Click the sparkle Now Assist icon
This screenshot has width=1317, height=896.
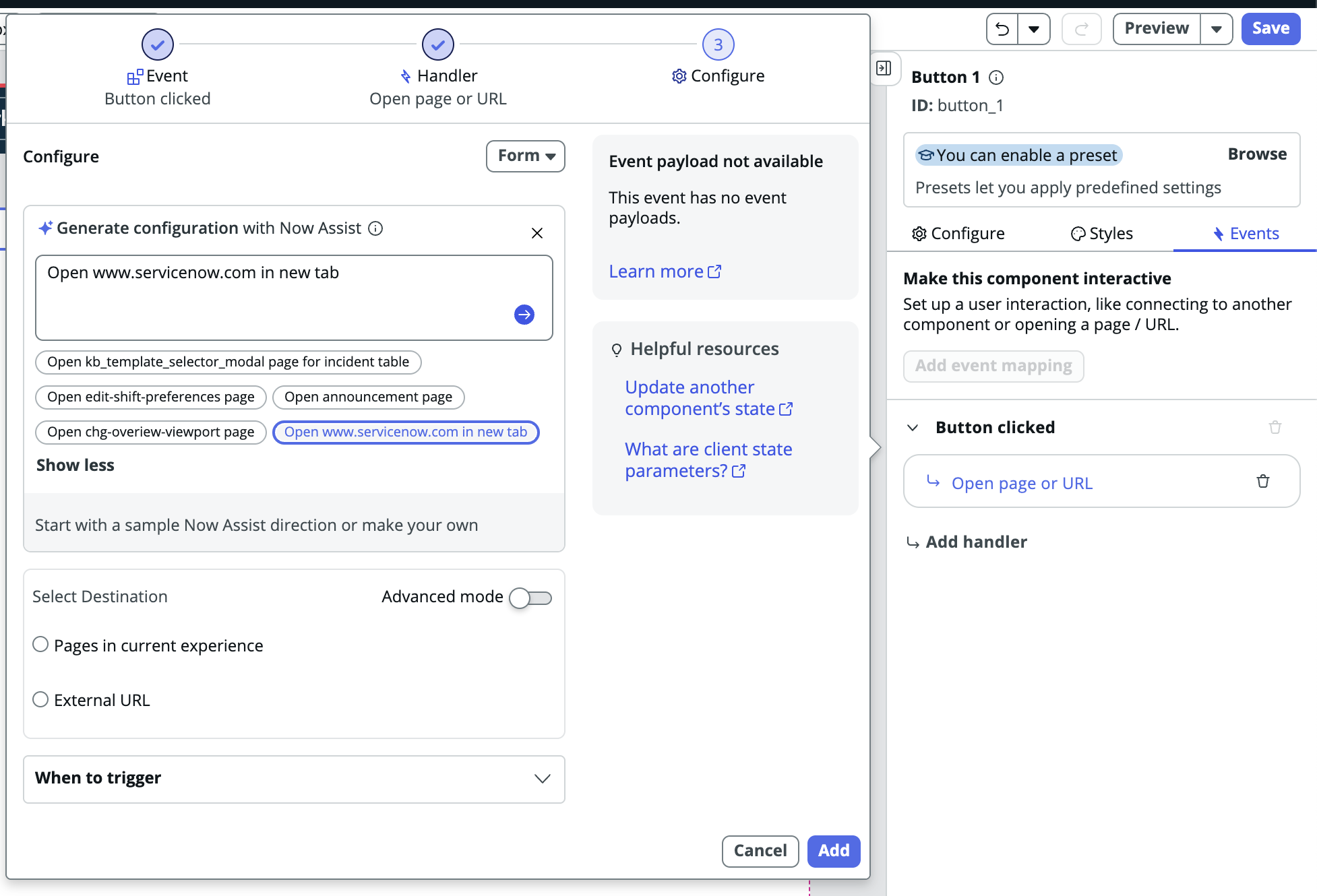45,228
